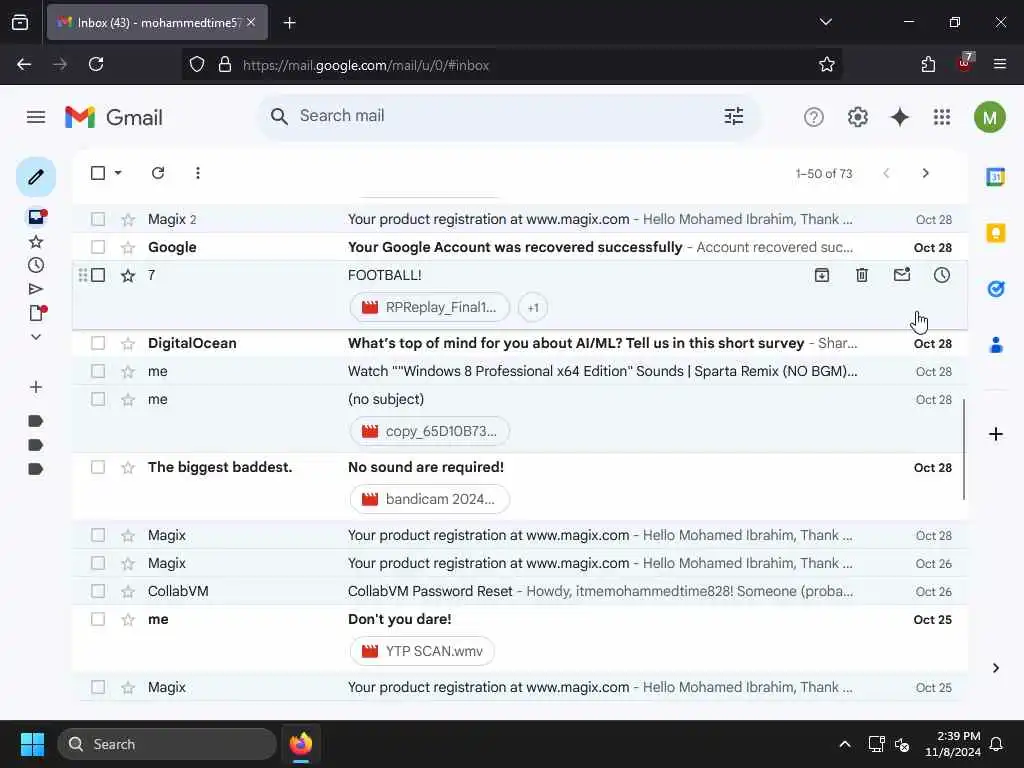Open Sent mail via arrow sidebar icon
This screenshot has height=768, width=1024.
click(36, 289)
